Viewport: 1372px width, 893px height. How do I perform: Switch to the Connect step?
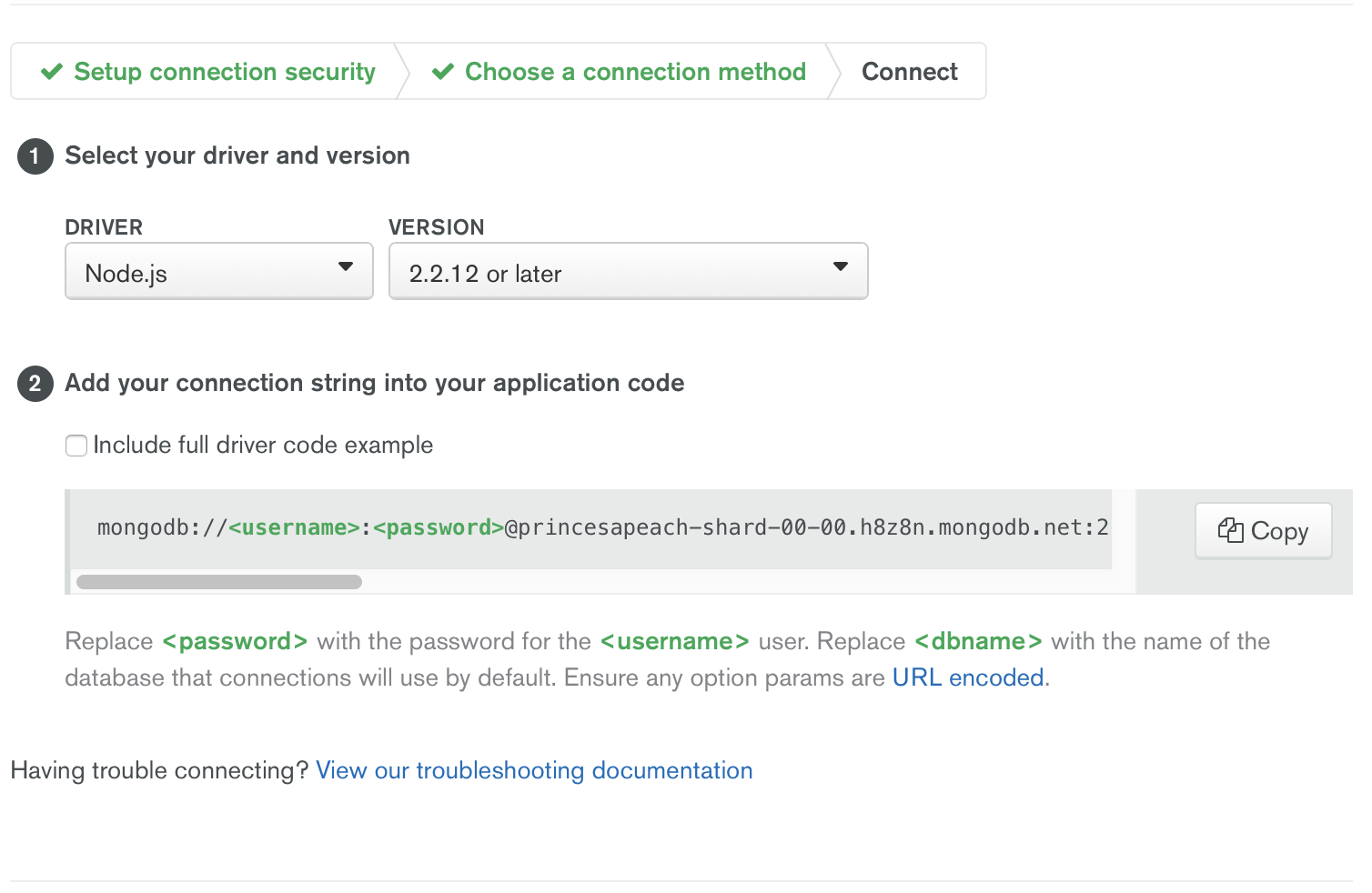coord(909,71)
